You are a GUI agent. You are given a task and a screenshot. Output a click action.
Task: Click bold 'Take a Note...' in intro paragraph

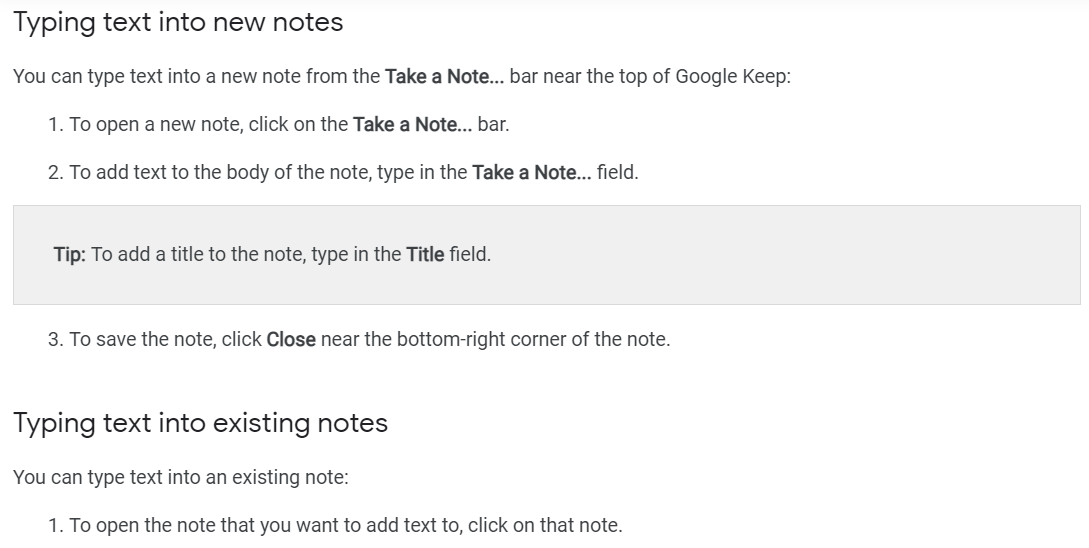[x=444, y=76]
